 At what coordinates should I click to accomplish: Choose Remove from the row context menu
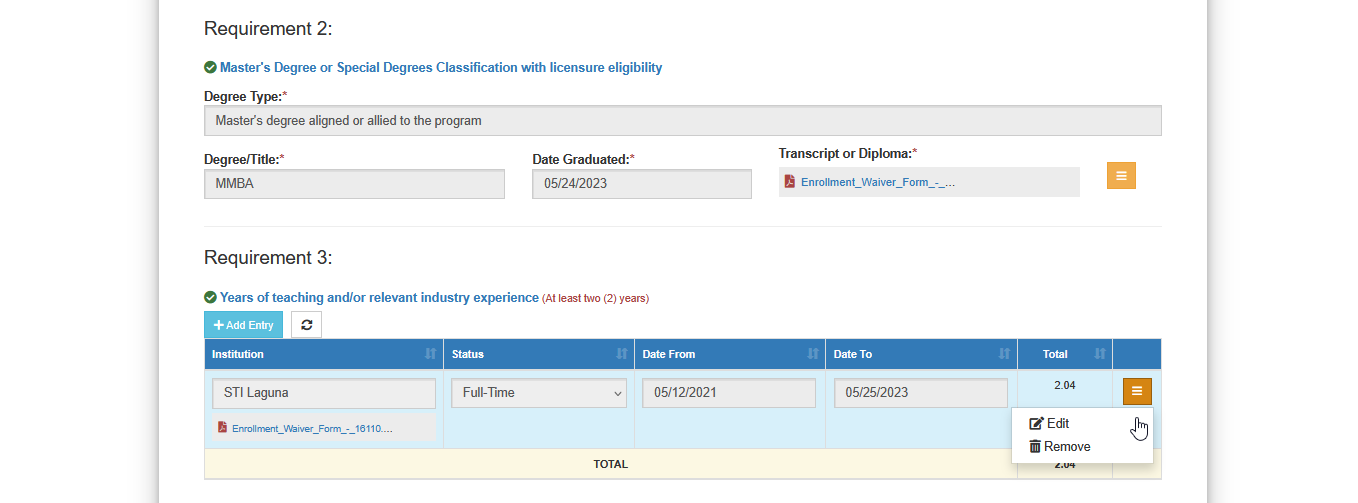point(1060,447)
